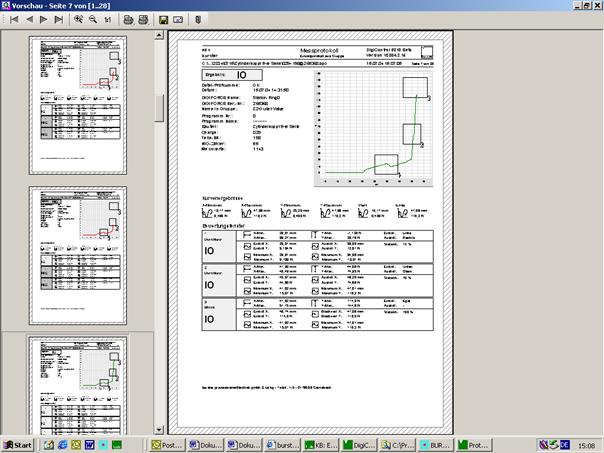
Task: Zoom in with the magnifier plus icon
Action: [x=79, y=19]
